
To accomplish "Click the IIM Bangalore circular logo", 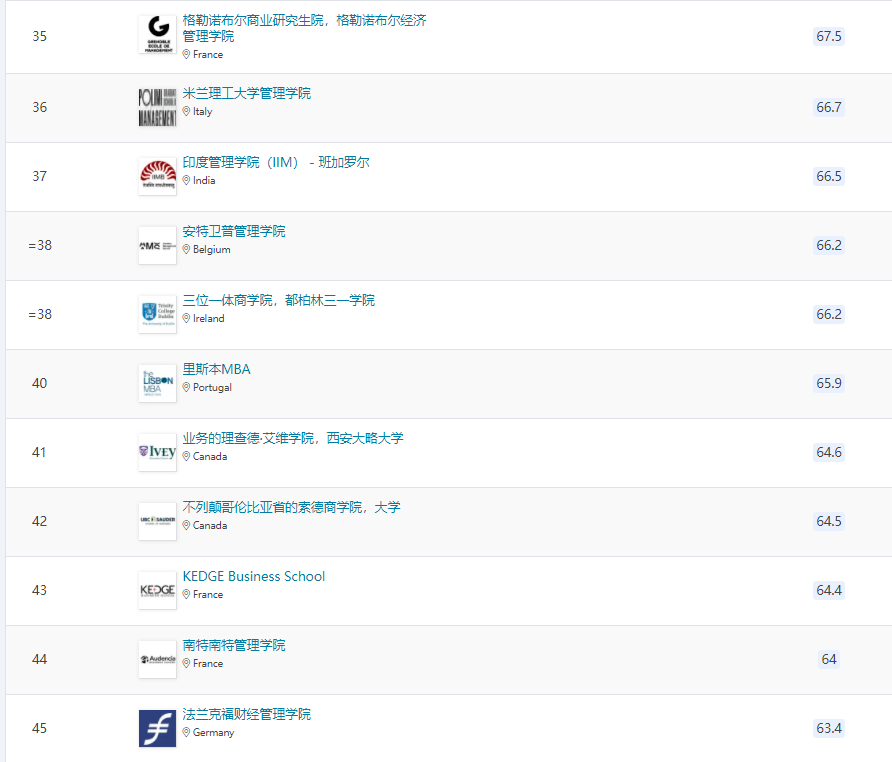I will click(x=157, y=176).
